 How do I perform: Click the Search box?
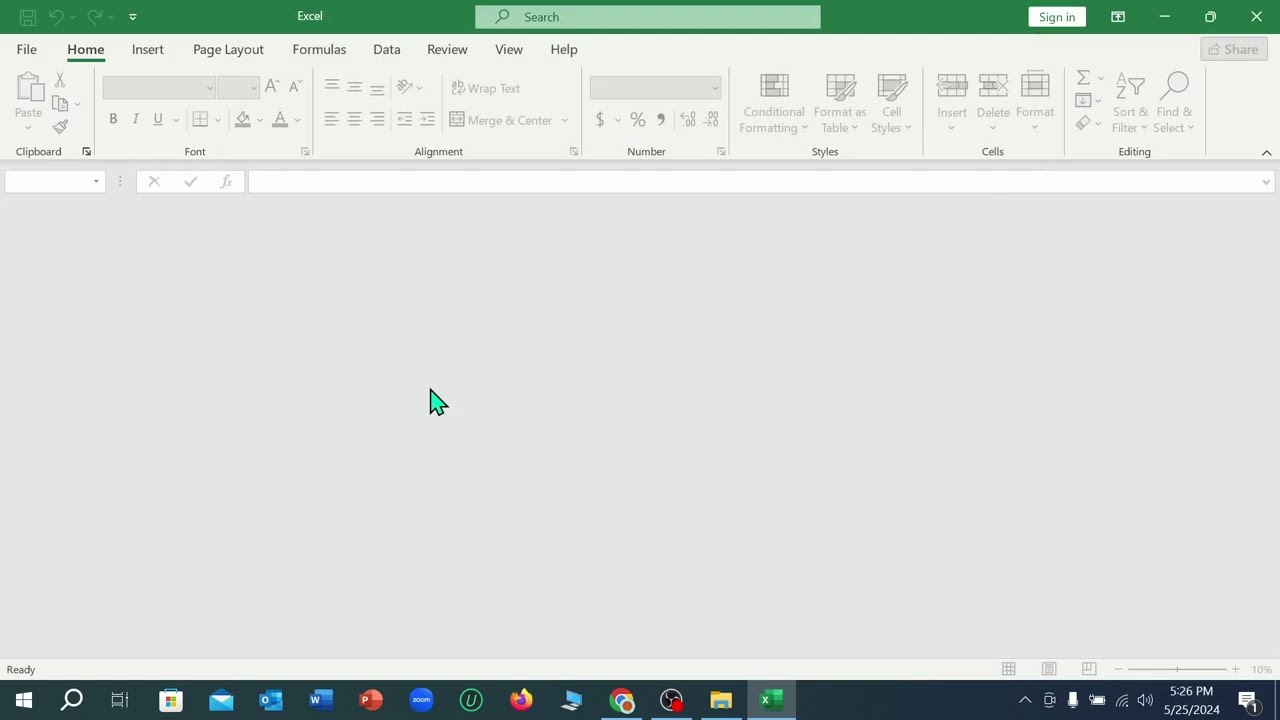tap(648, 17)
